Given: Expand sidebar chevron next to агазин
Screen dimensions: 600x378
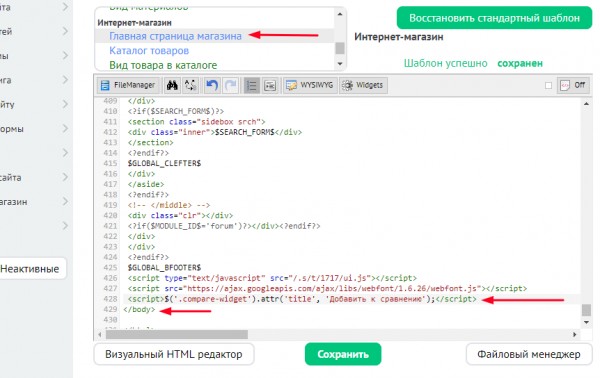Looking at the screenshot, I should [65, 201].
